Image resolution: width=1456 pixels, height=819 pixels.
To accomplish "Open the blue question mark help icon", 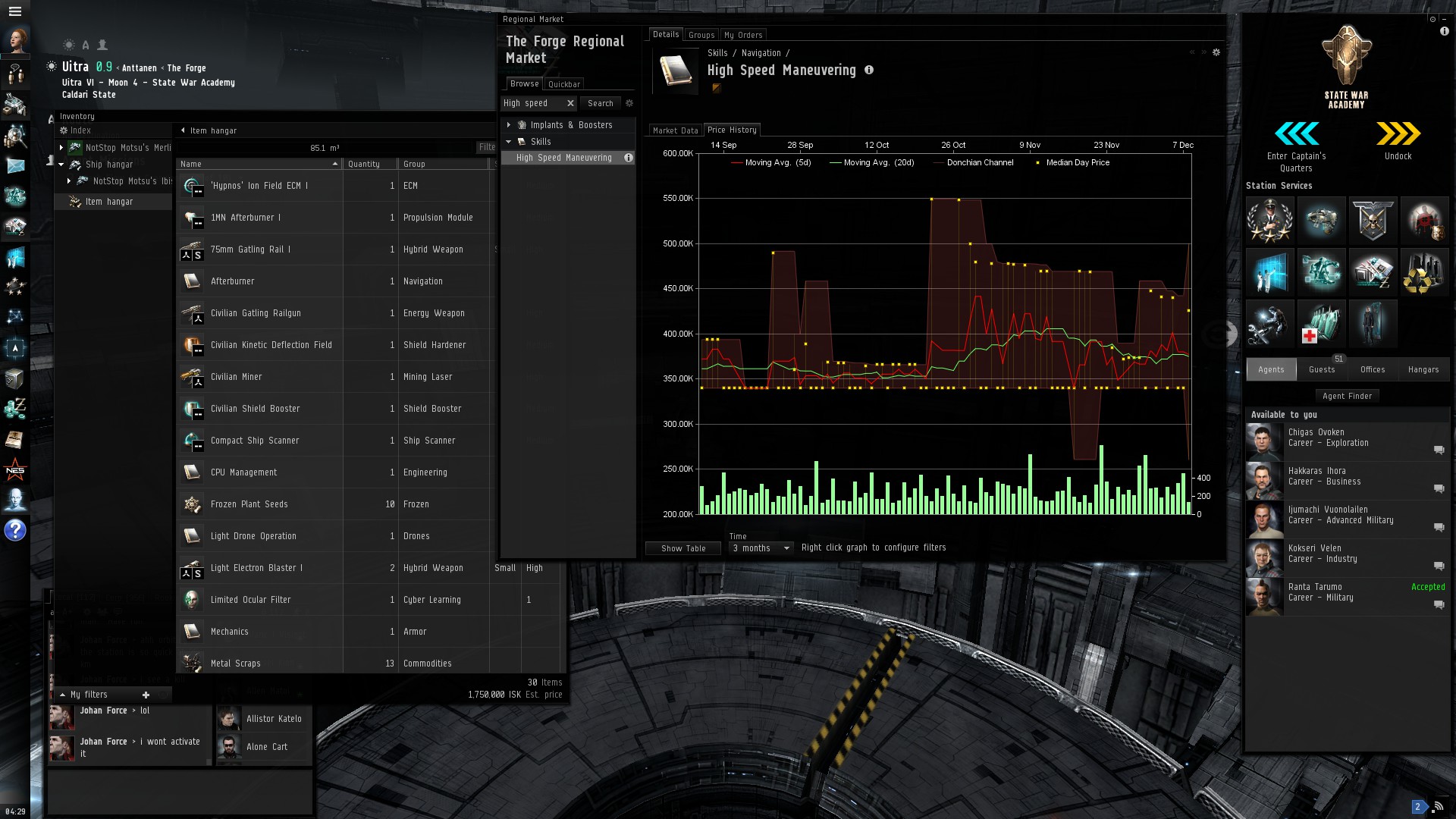I will coord(15,530).
